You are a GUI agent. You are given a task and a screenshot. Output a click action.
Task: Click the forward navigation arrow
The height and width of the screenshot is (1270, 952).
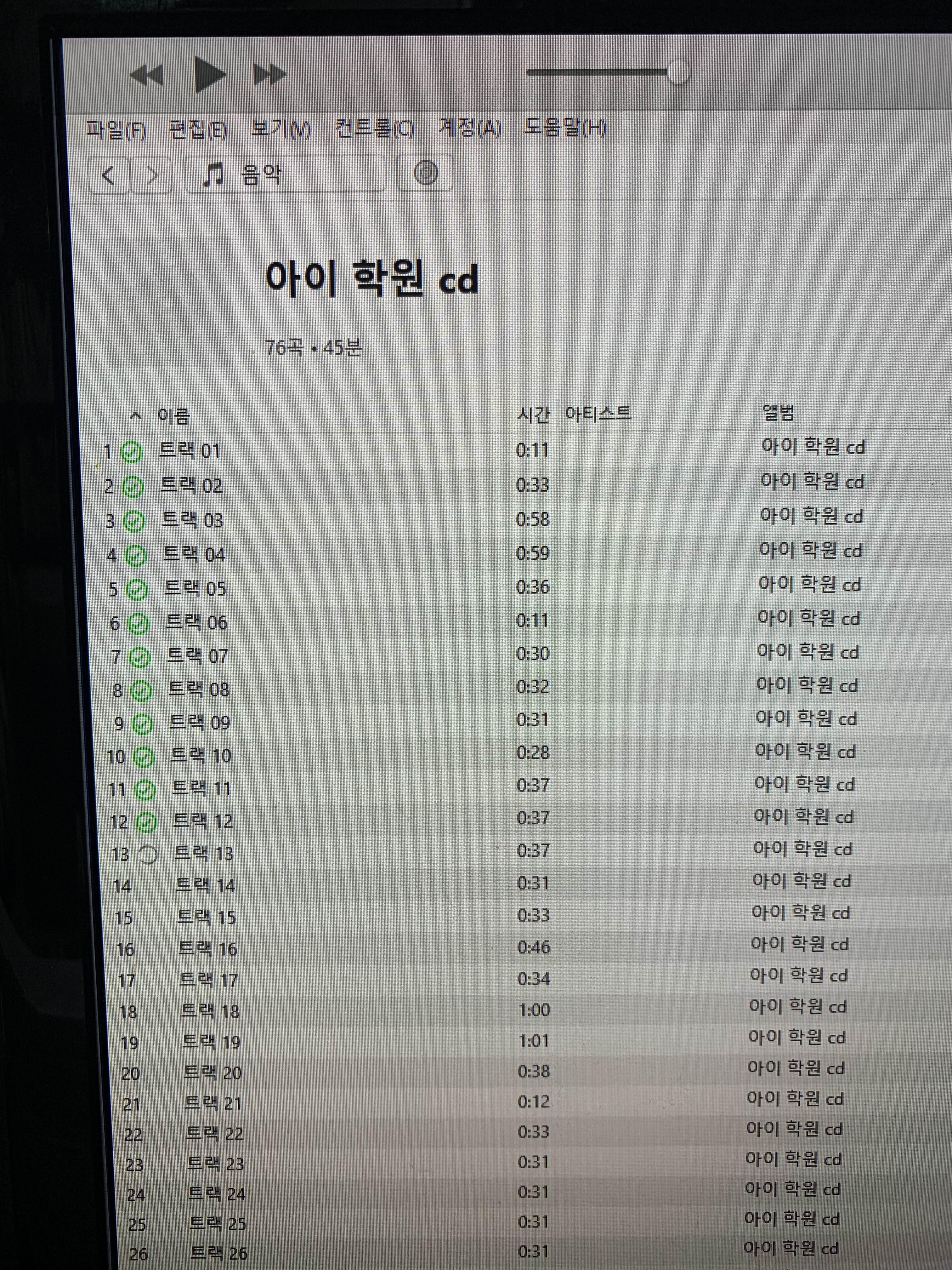pyautogui.click(x=151, y=174)
